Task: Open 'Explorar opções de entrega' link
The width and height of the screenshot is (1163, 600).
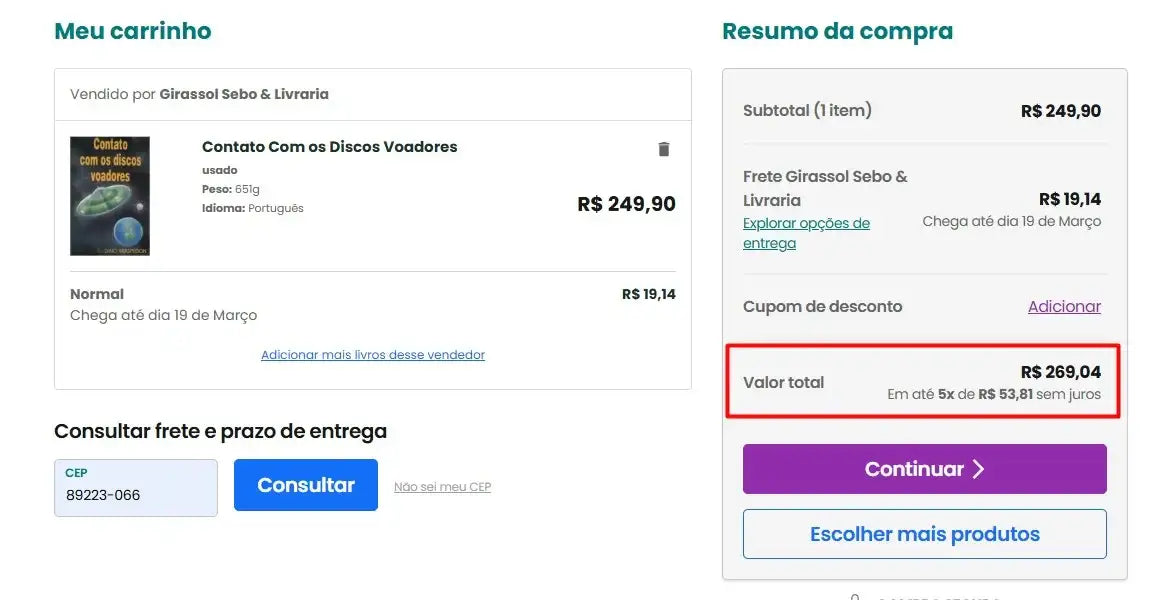Action: pos(806,233)
